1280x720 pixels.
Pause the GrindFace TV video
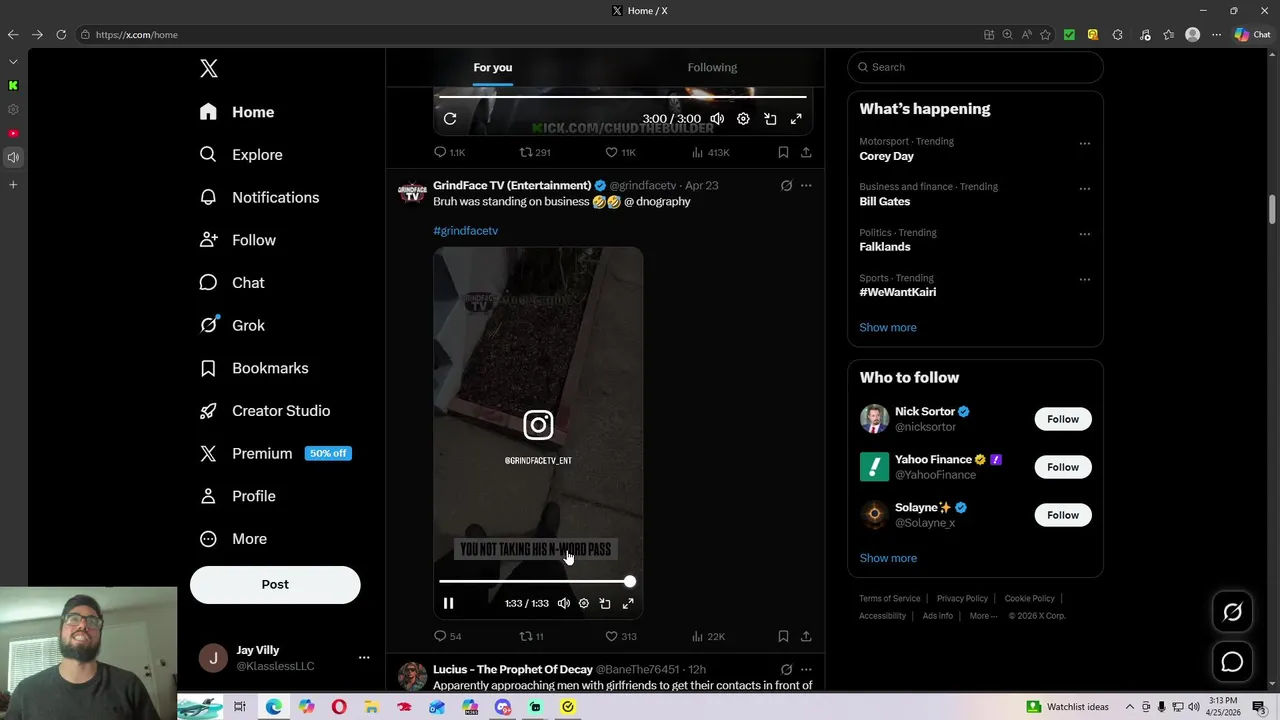click(448, 603)
